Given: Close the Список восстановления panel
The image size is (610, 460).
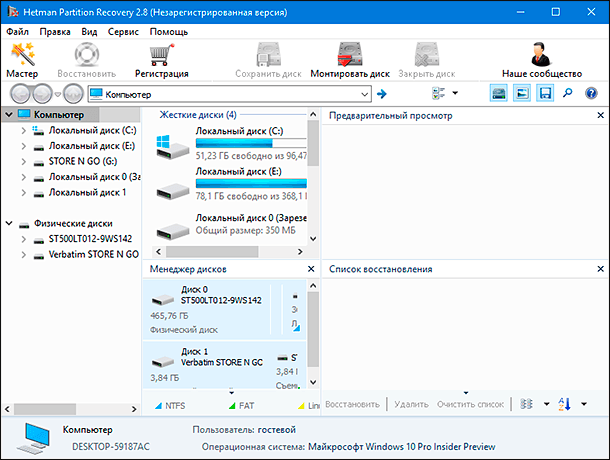Looking at the screenshot, I should tap(600, 269).
